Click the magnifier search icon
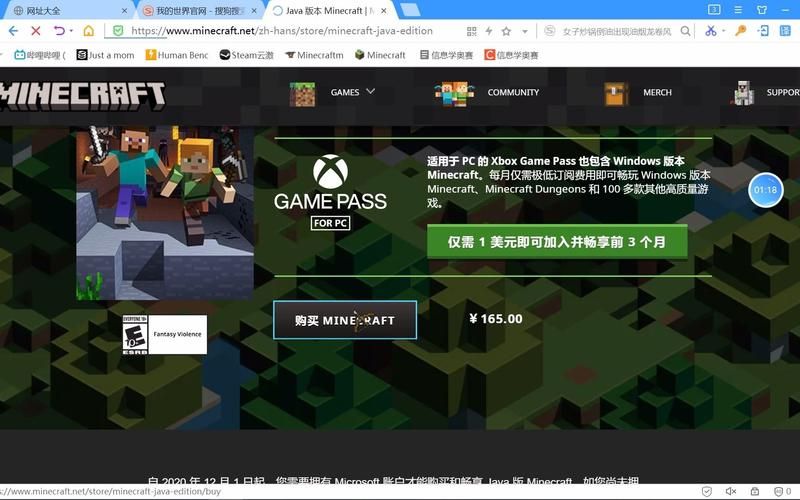This screenshot has width=800, height=500. tap(686, 32)
